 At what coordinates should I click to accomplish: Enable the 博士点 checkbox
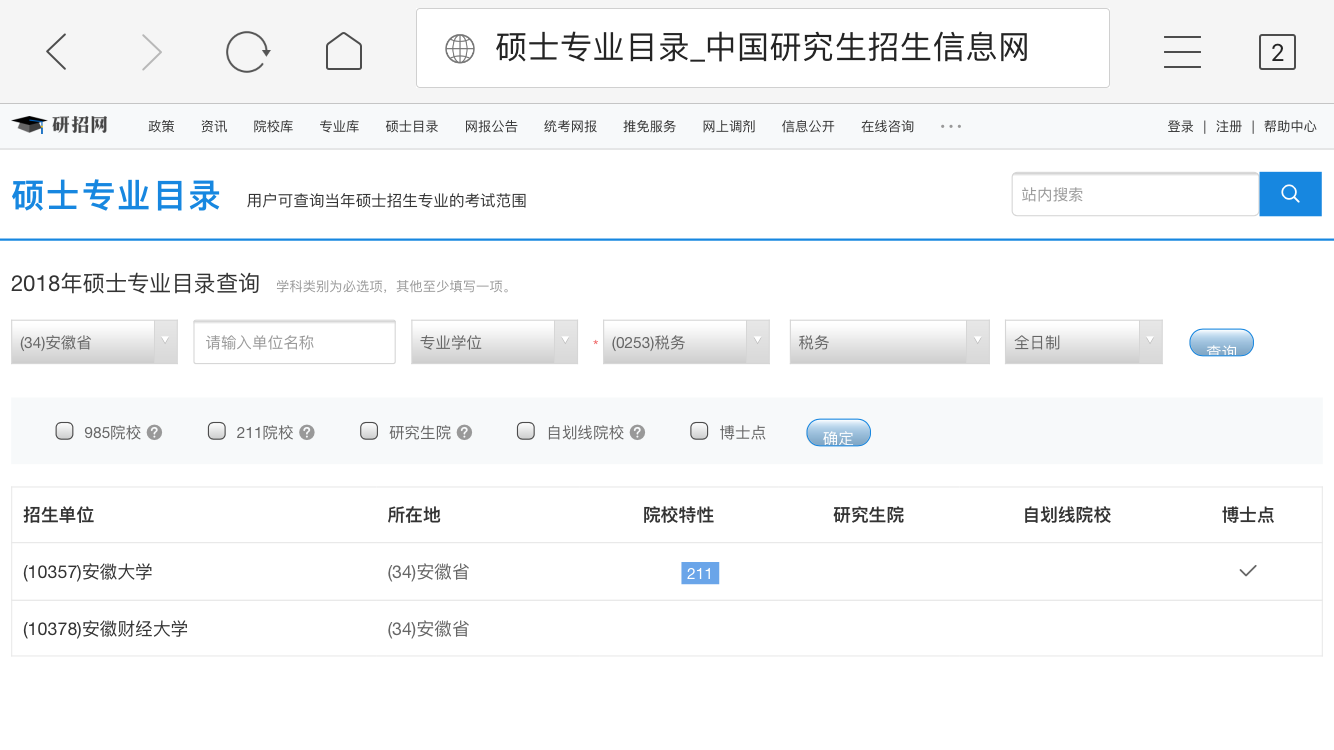699,431
